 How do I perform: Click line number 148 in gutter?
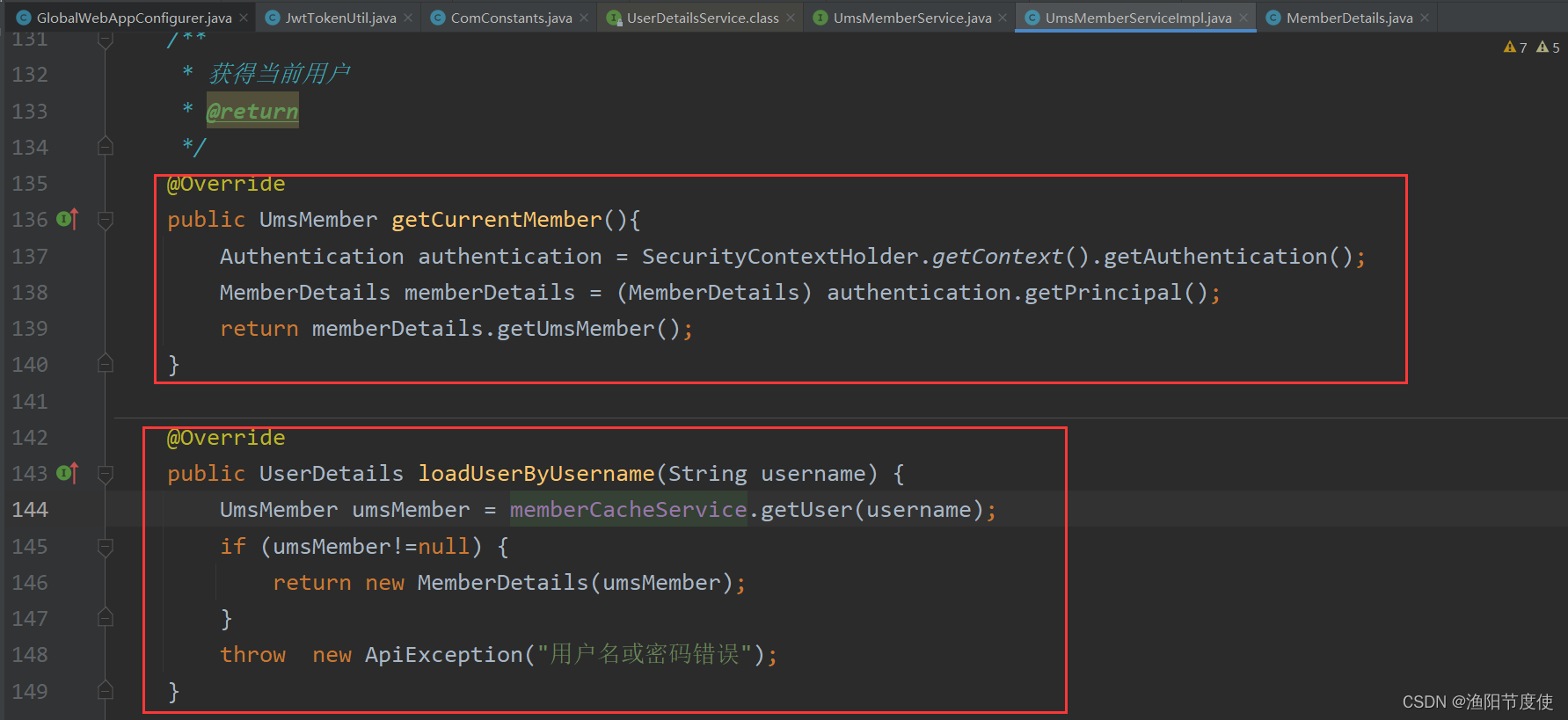tap(30, 655)
